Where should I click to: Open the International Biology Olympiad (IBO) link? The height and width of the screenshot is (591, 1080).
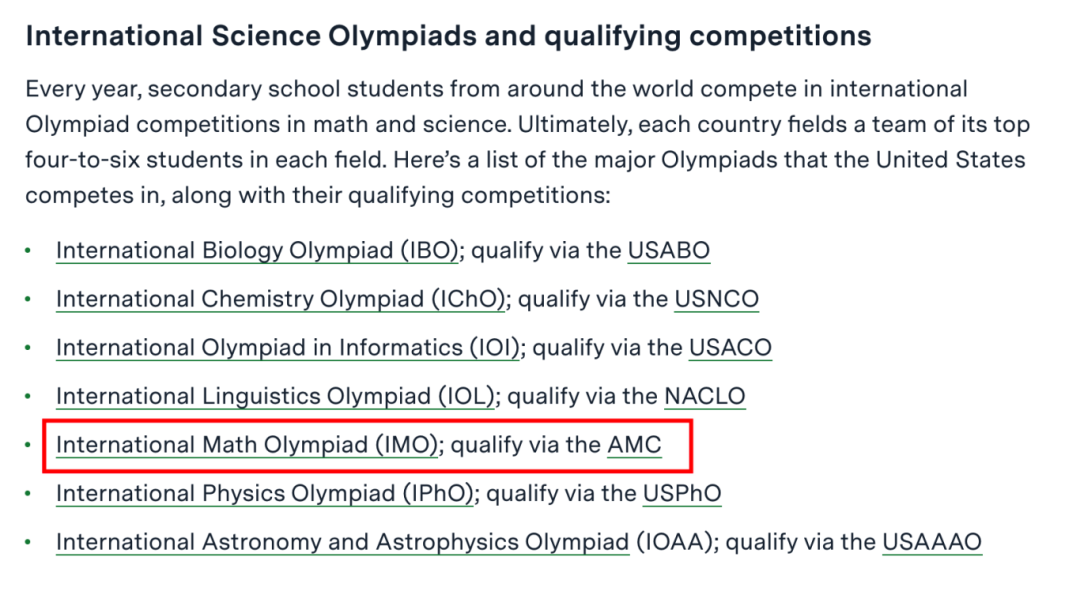coord(257,250)
